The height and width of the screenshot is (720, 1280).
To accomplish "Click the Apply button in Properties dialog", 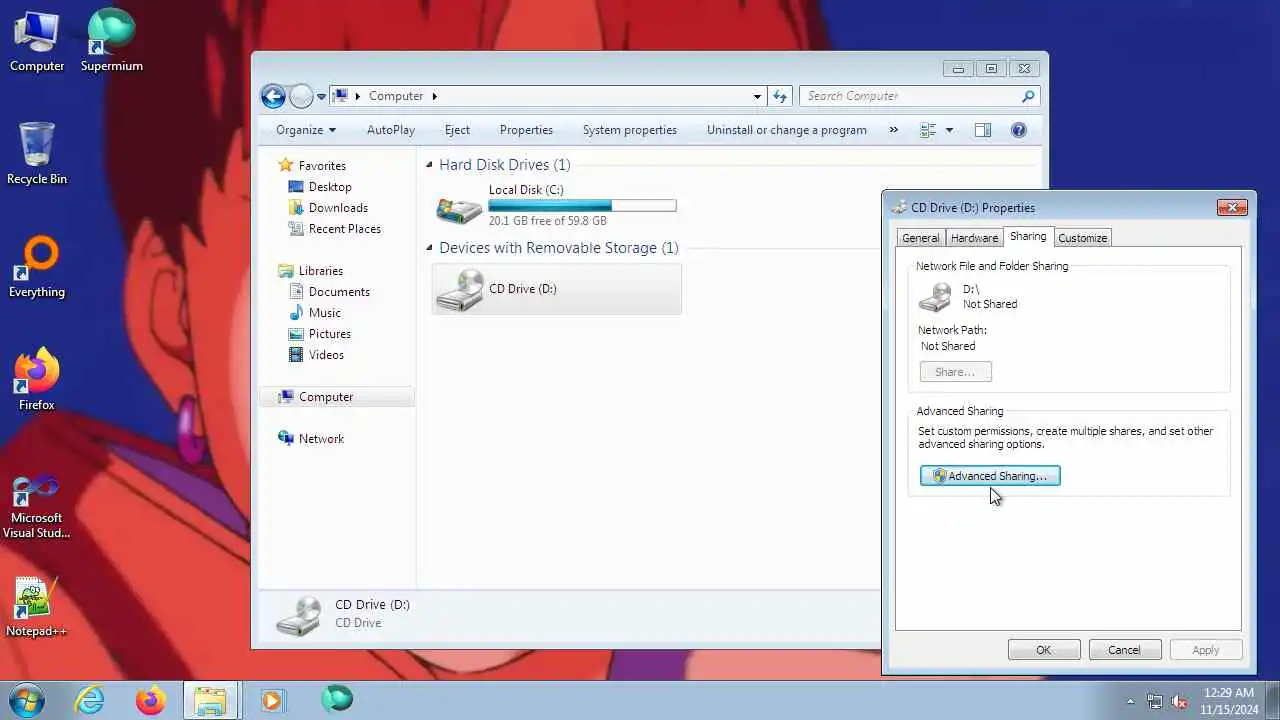I will [1206, 650].
